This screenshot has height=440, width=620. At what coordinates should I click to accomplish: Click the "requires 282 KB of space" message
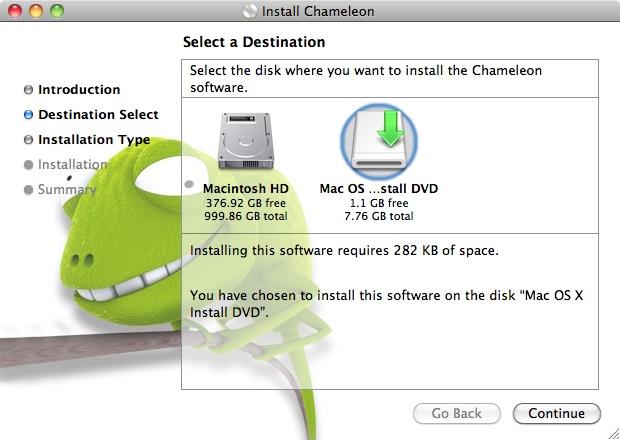(344, 251)
